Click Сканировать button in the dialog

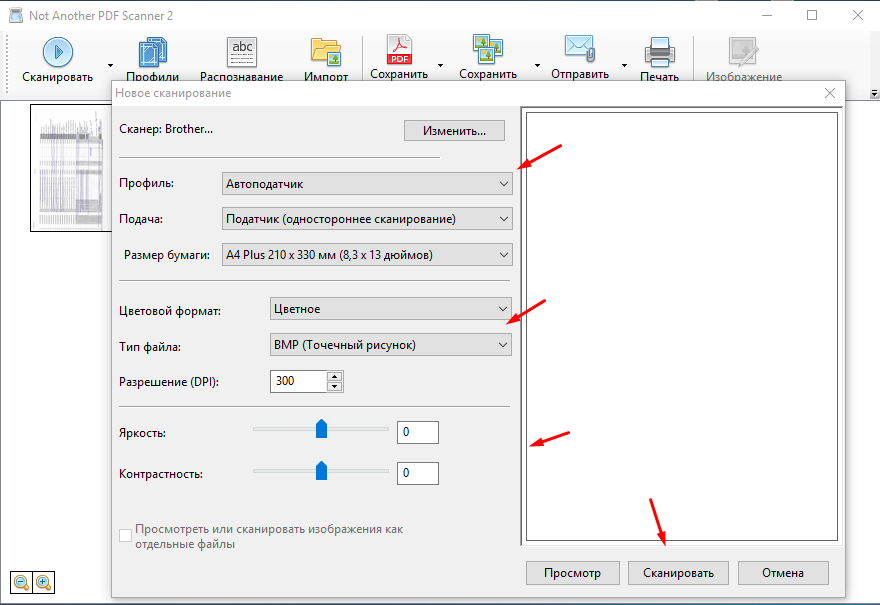pos(678,573)
